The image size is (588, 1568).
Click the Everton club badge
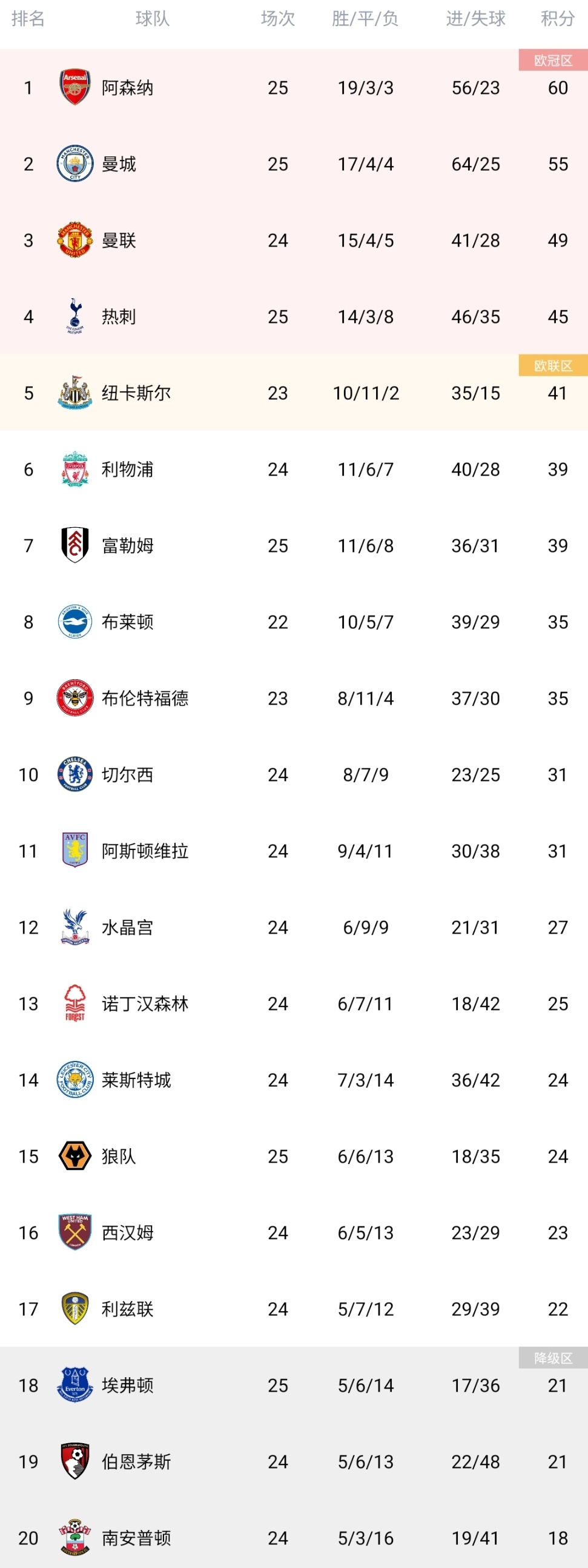[x=75, y=1385]
